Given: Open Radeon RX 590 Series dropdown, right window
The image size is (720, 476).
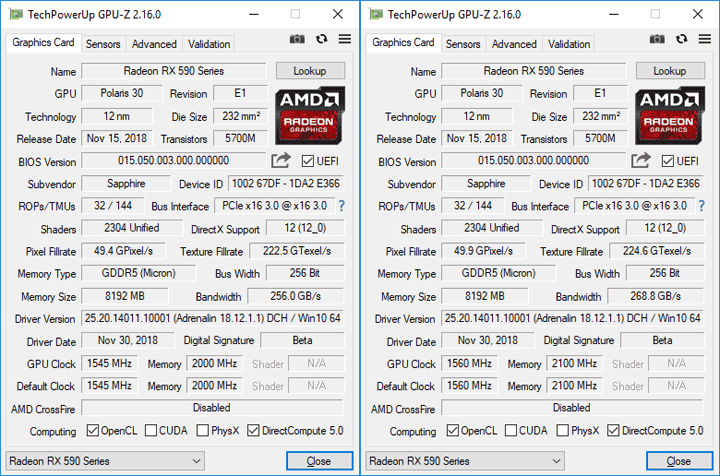Looking at the screenshot, I should coord(465,461).
